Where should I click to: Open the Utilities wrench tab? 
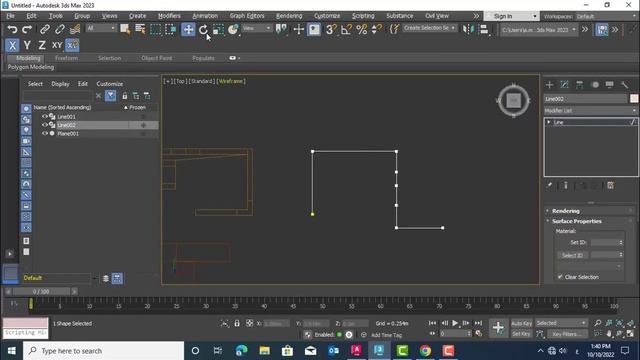tap(624, 84)
